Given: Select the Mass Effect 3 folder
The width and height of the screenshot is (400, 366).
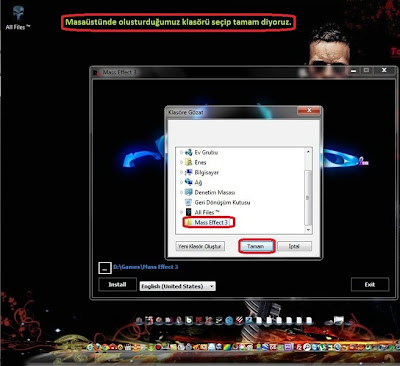Looking at the screenshot, I should (x=208, y=222).
